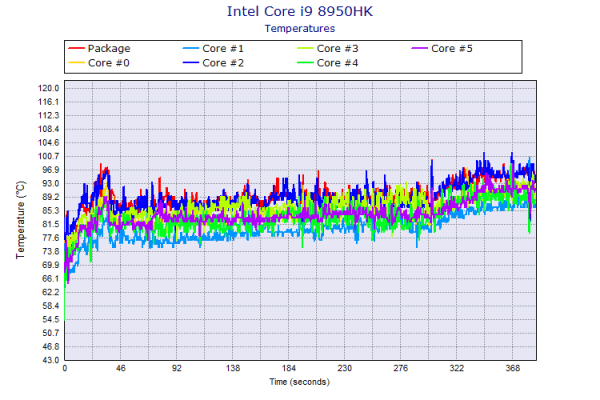Click the 112.3 y-axis value
Screen dimensions: 600x400
49,116
